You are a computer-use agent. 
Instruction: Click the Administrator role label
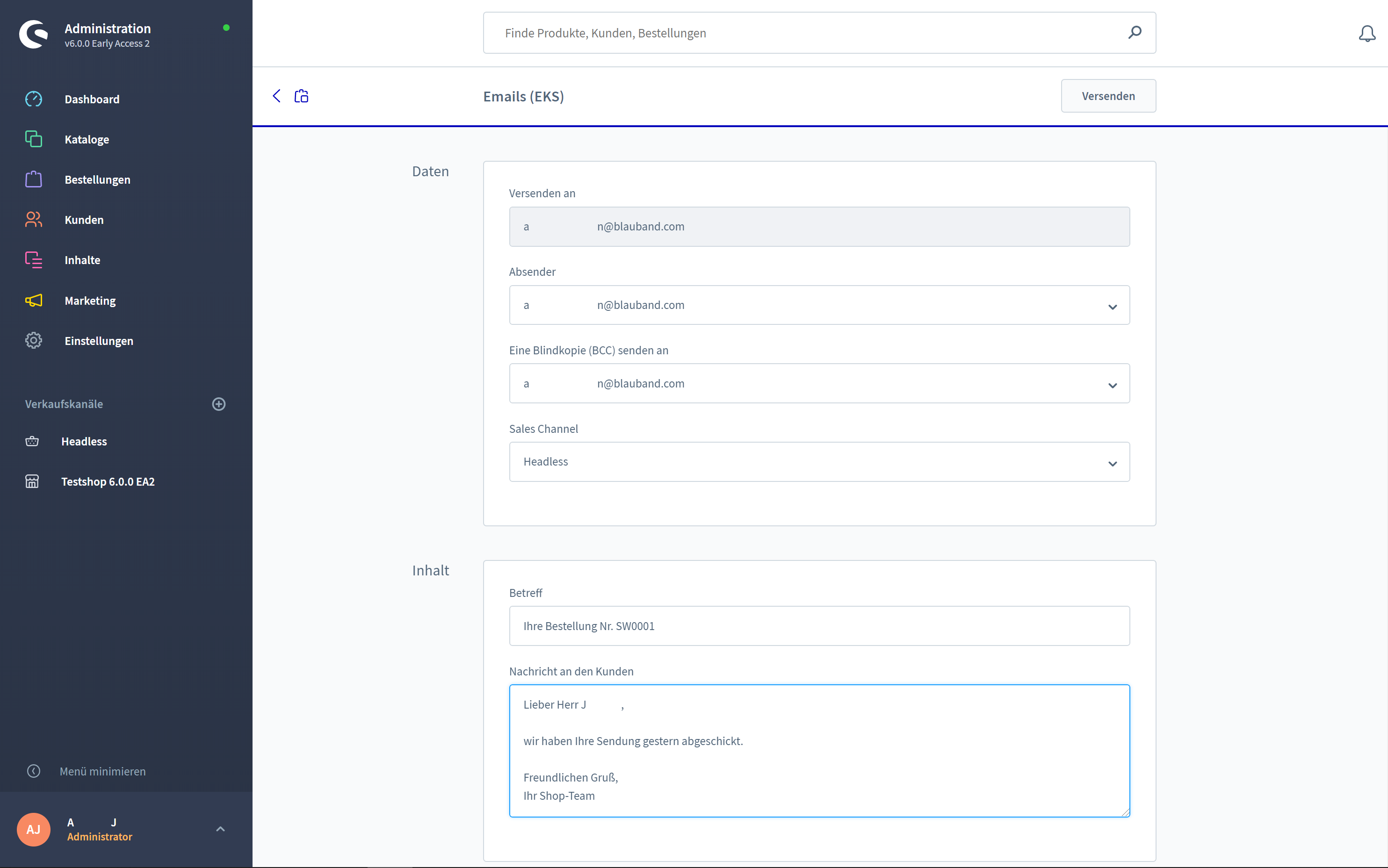coord(99,836)
